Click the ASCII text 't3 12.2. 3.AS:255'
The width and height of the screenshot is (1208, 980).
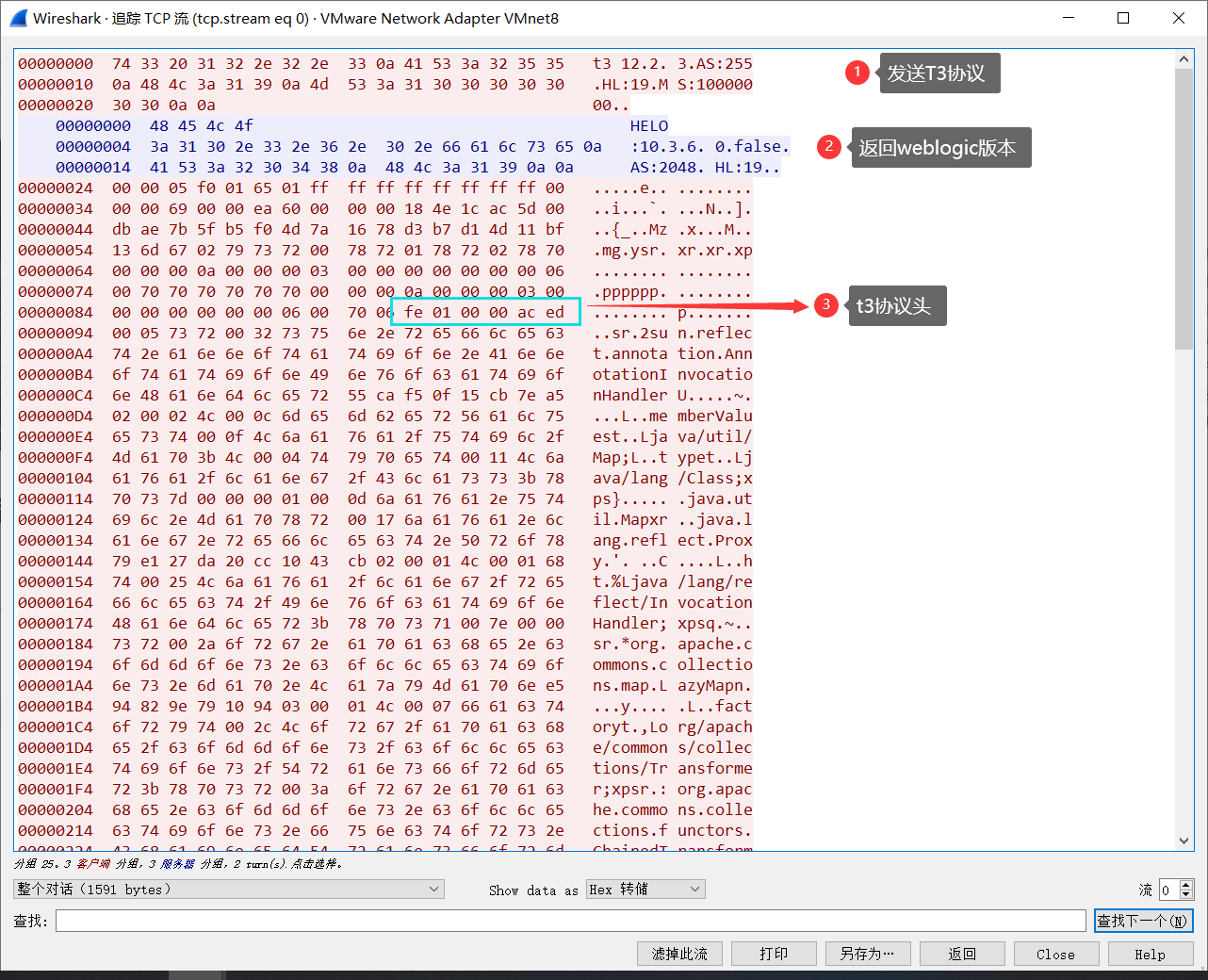672,64
